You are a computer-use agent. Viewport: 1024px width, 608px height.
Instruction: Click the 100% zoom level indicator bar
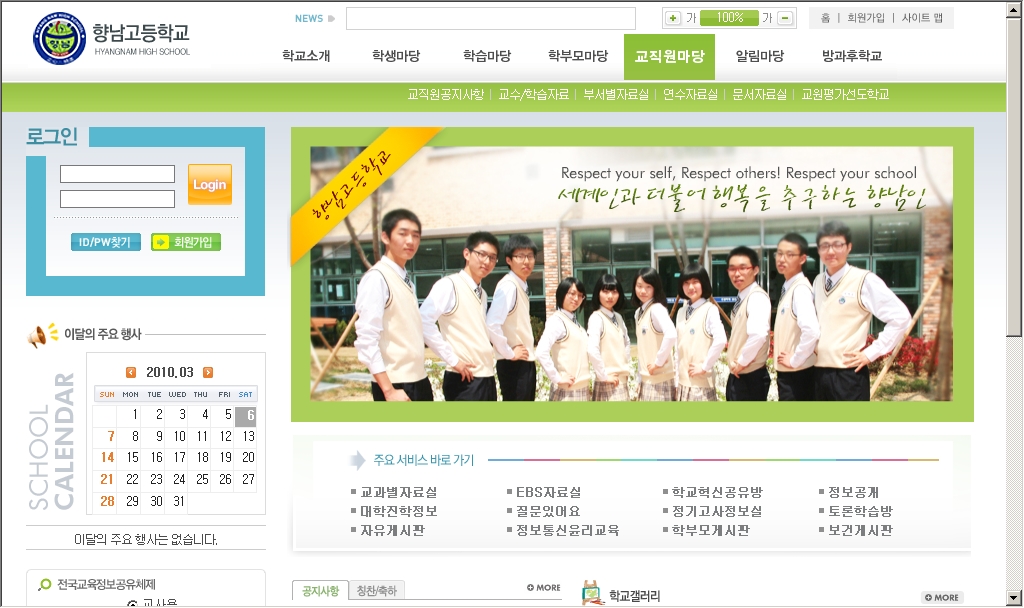coord(729,18)
